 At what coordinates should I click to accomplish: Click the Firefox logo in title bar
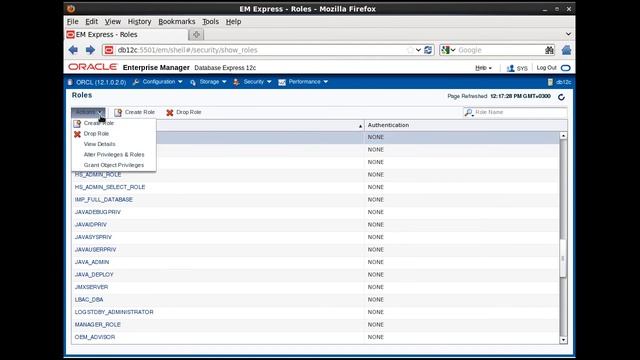tap(71, 9)
